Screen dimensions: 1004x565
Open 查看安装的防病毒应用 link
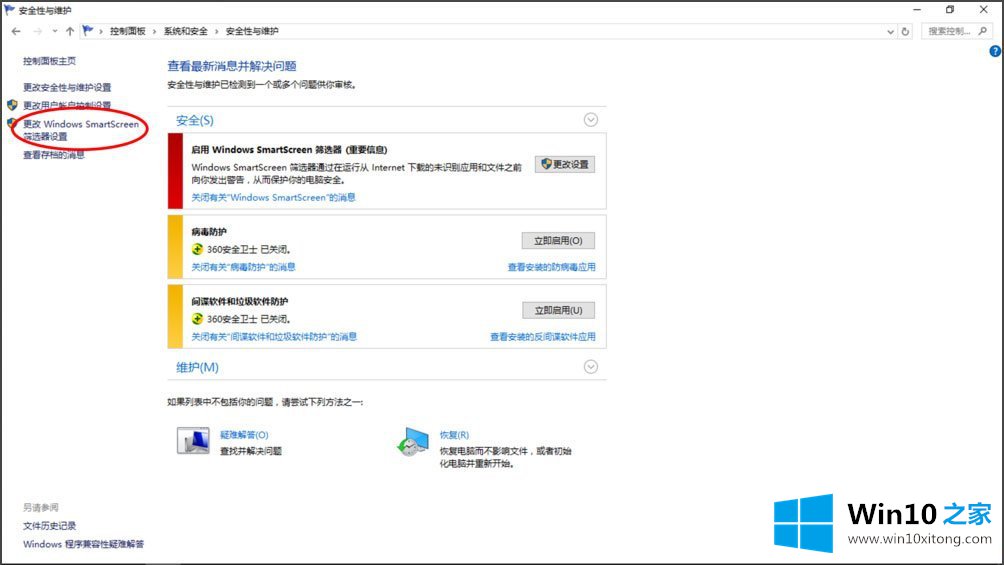[551, 266]
